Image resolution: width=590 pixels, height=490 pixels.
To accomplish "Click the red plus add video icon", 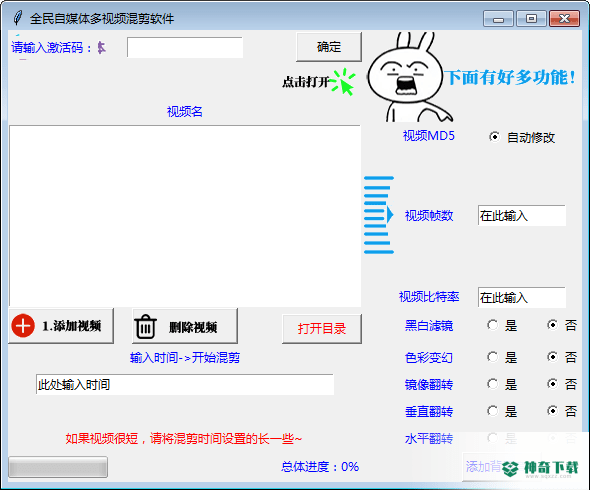I will [23, 326].
